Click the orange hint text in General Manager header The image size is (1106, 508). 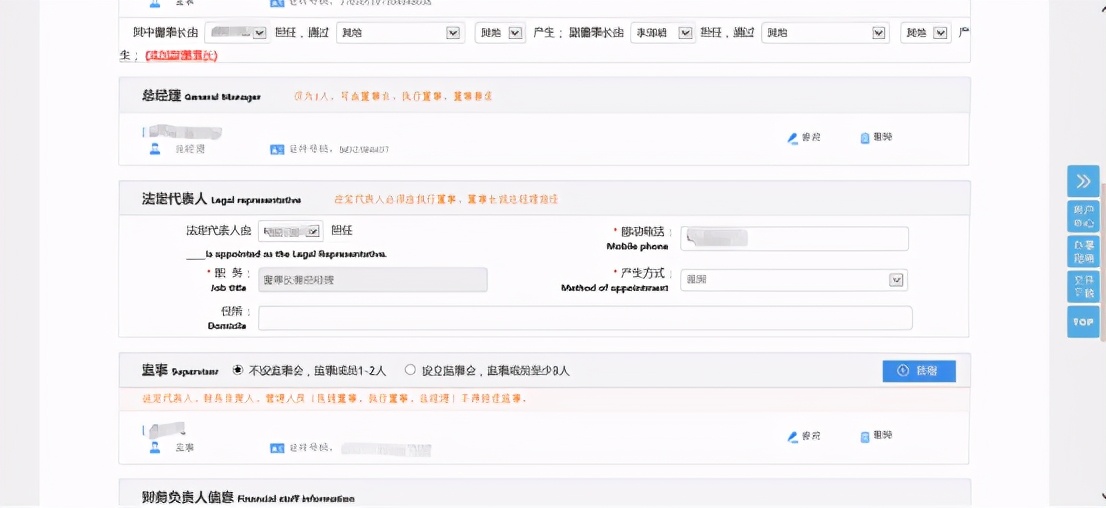(393, 97)
